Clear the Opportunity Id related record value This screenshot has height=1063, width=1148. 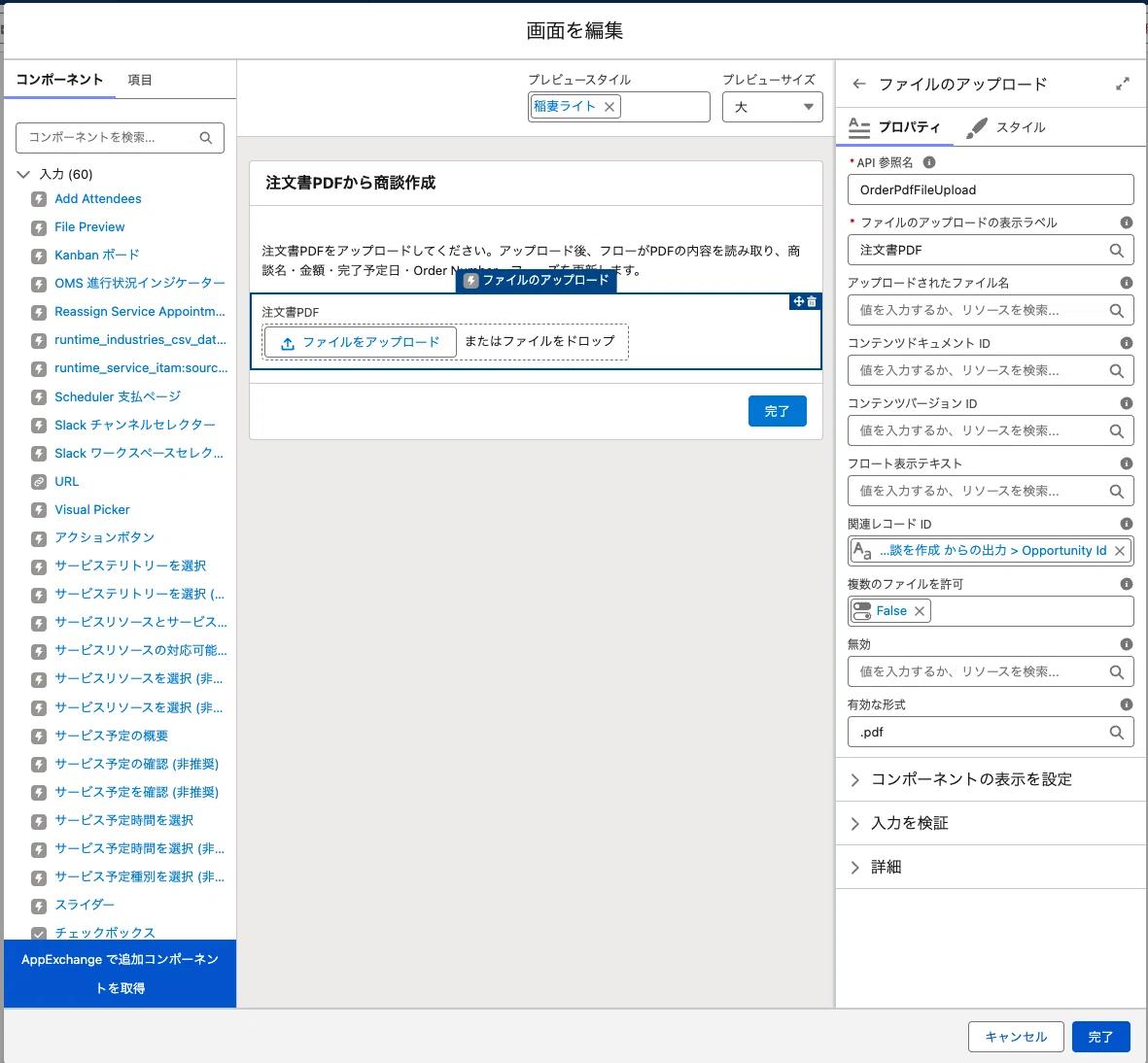point(1120,551)
